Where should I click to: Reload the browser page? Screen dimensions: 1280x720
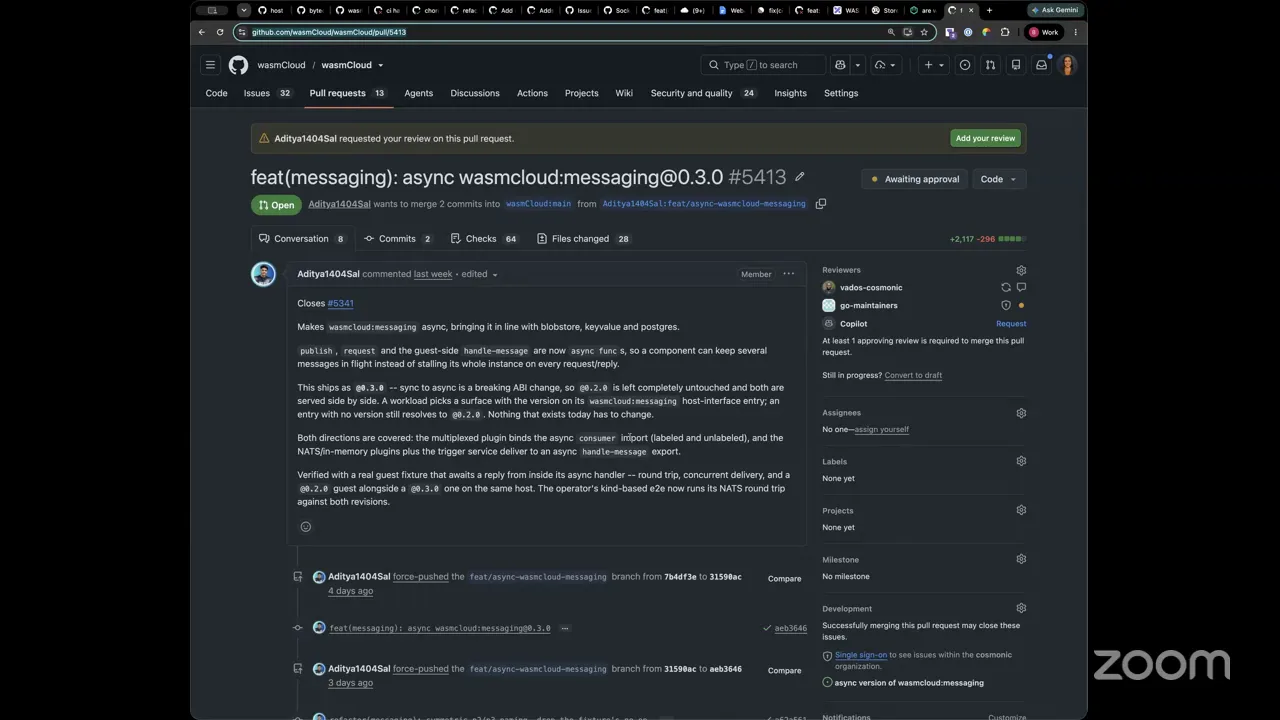click(220, 32)
